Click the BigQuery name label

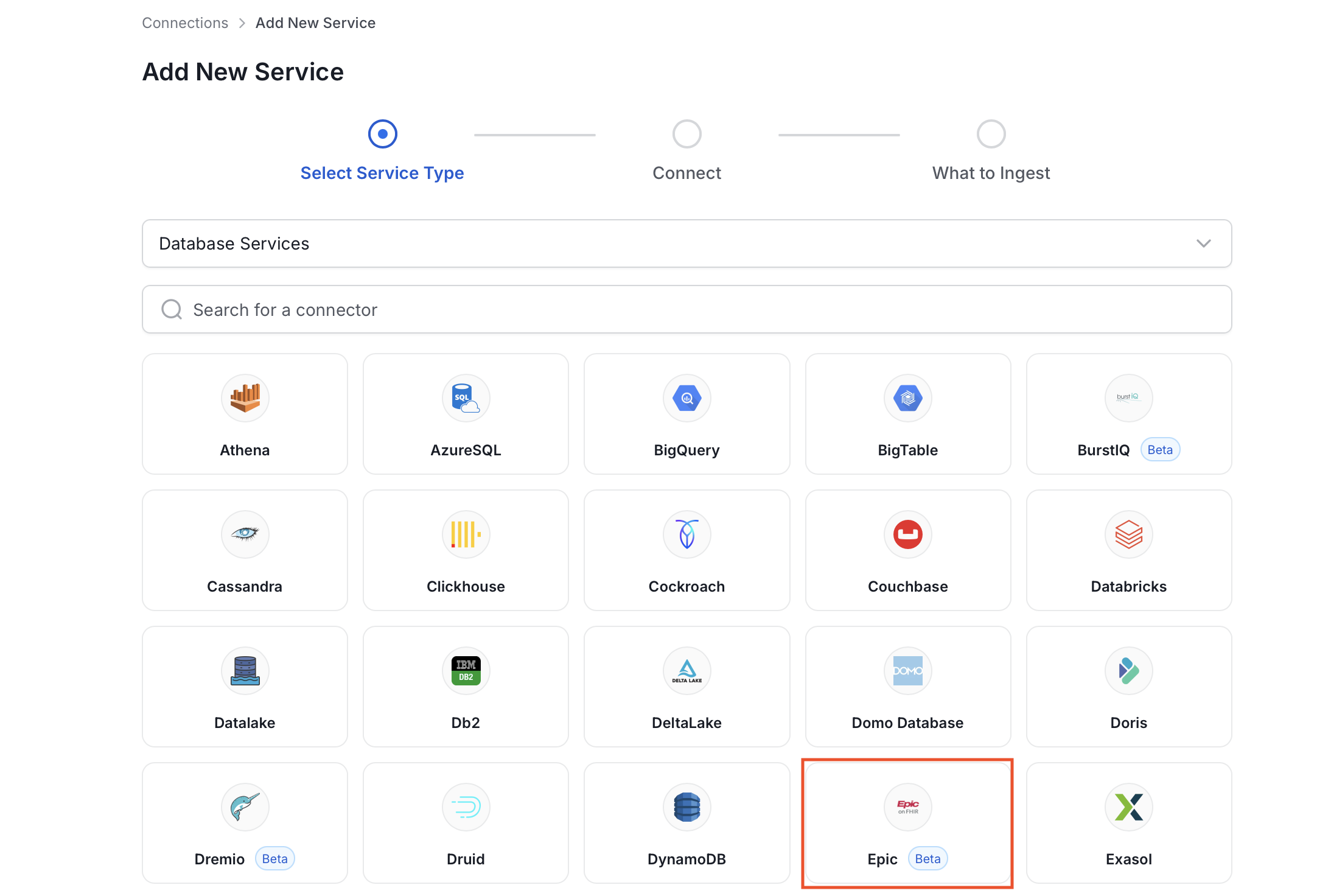[686, 450]
